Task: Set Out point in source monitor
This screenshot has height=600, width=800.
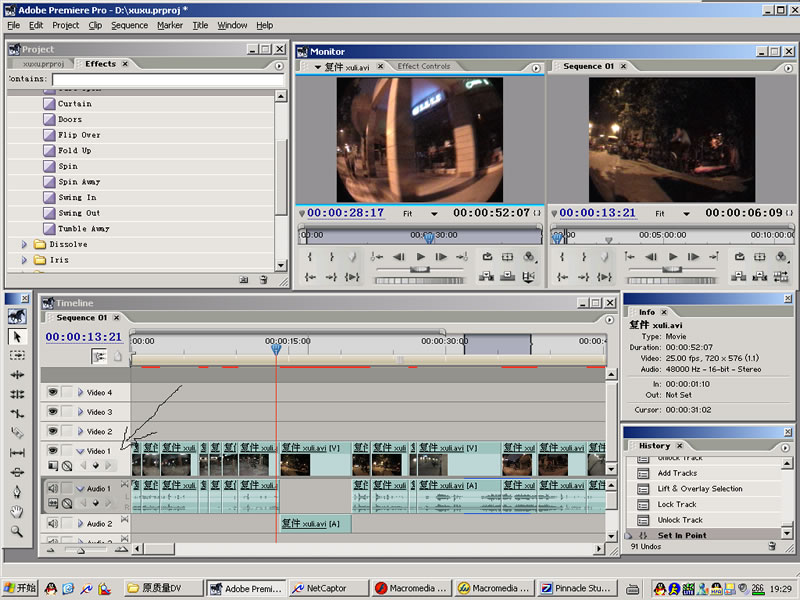Action: [x=332, y=257]
